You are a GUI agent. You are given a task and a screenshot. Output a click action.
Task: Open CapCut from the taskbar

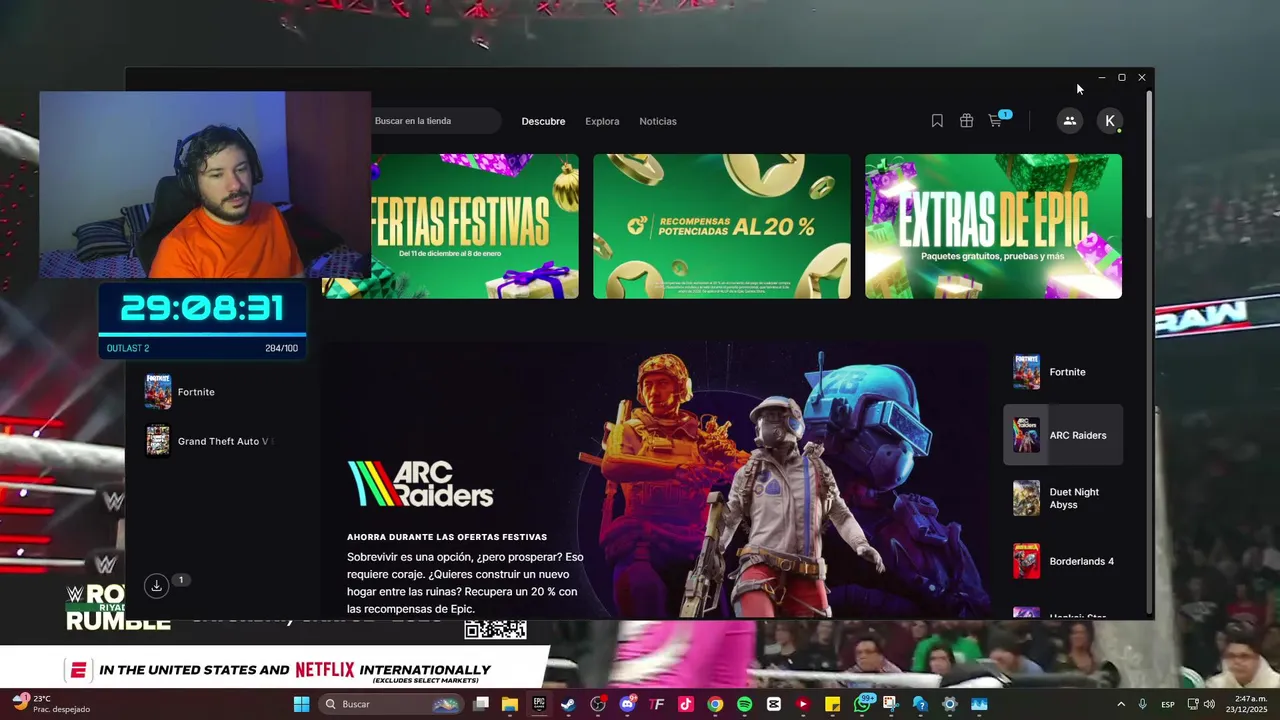tap(773, 704)
